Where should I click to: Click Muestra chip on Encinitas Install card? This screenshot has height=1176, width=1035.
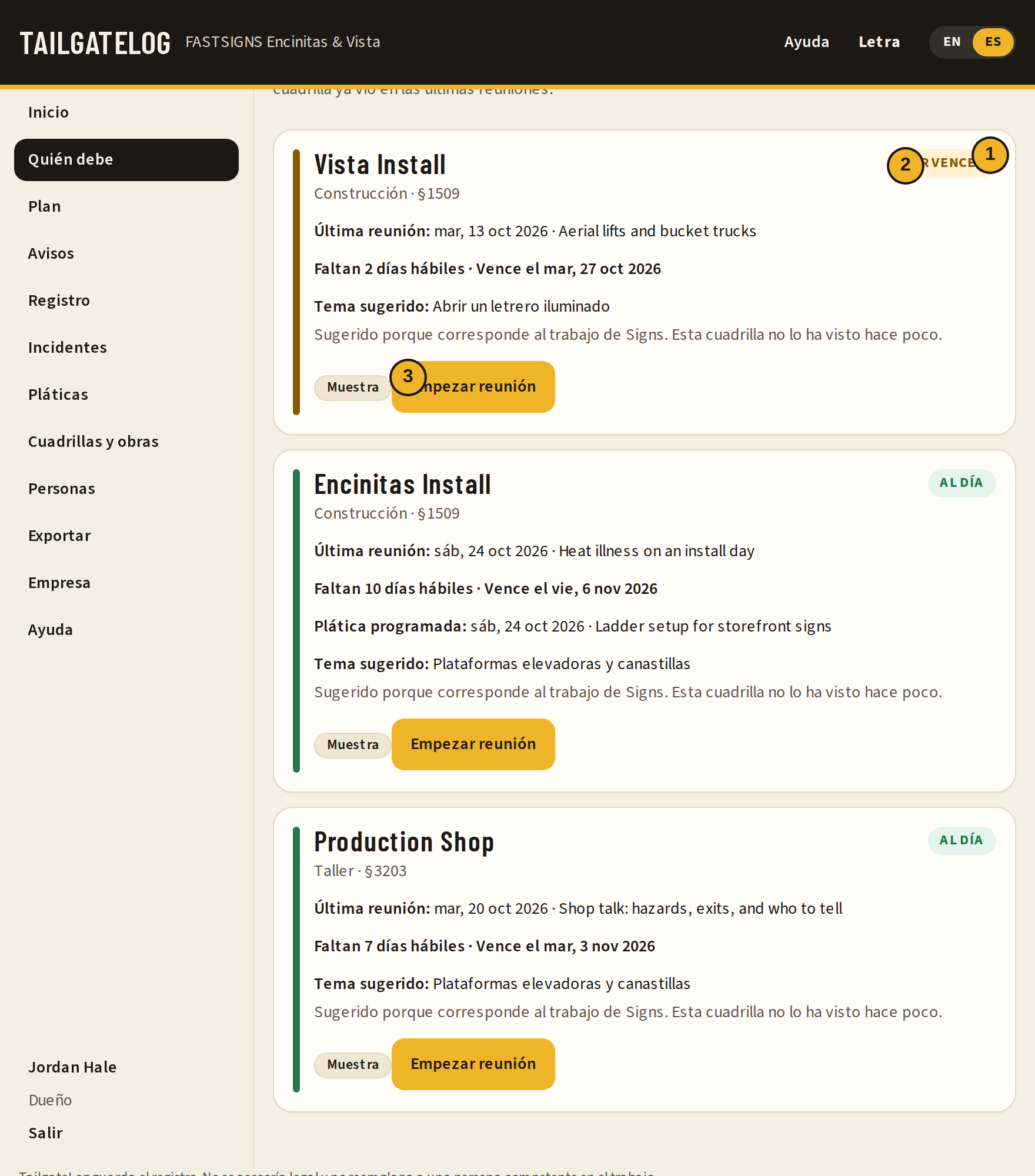click(x=353, y=745)
